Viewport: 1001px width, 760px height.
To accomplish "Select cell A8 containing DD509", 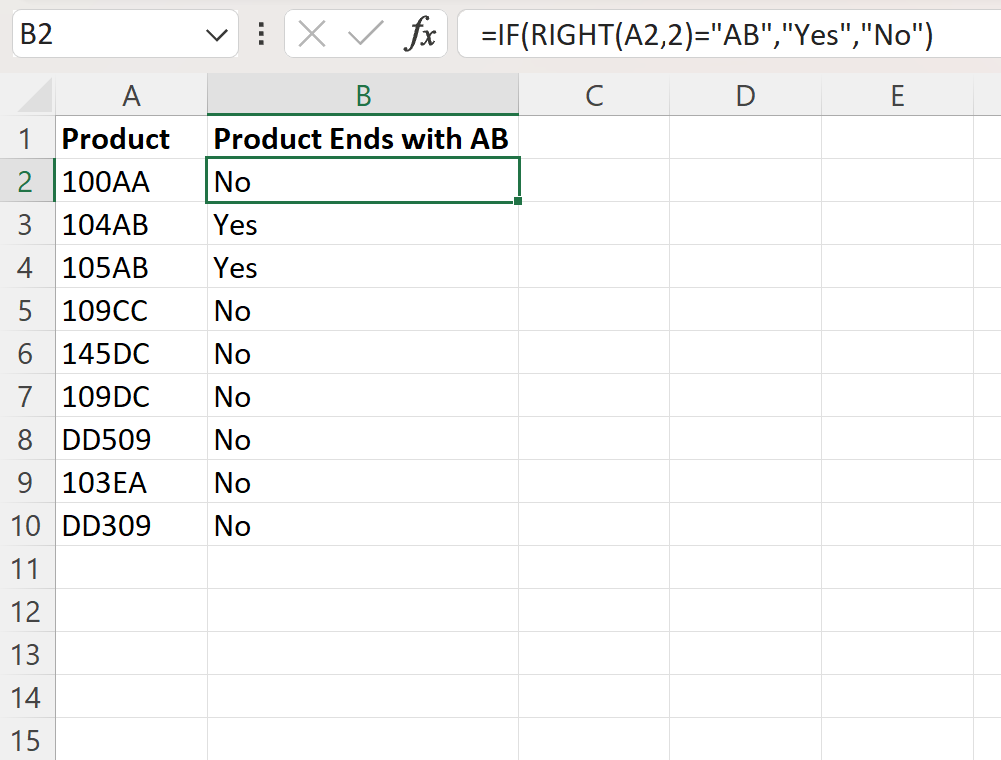I will [x=131, y=439].
